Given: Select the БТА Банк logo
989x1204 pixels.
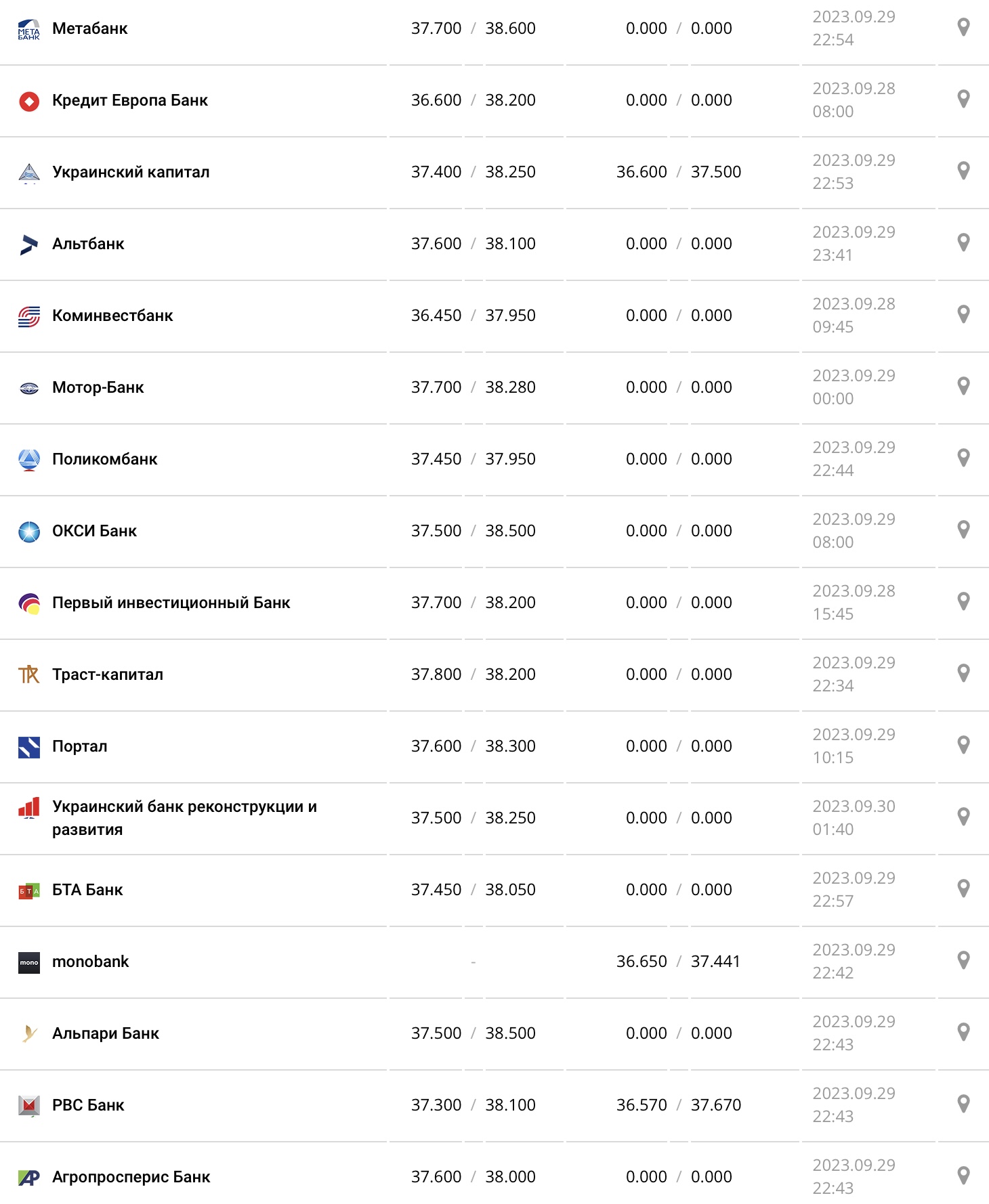Looking at the screenshot, I should tap(29, 890).
